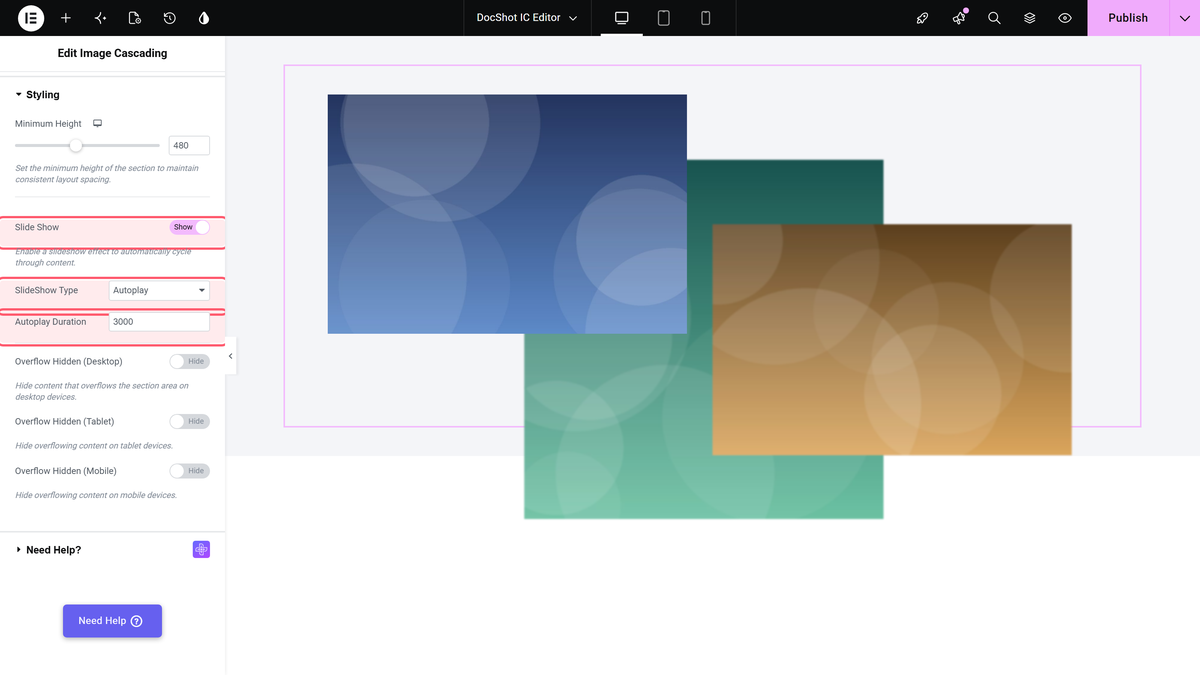
Task: Open the finder search icon
Action: click(x=994, y=18)
